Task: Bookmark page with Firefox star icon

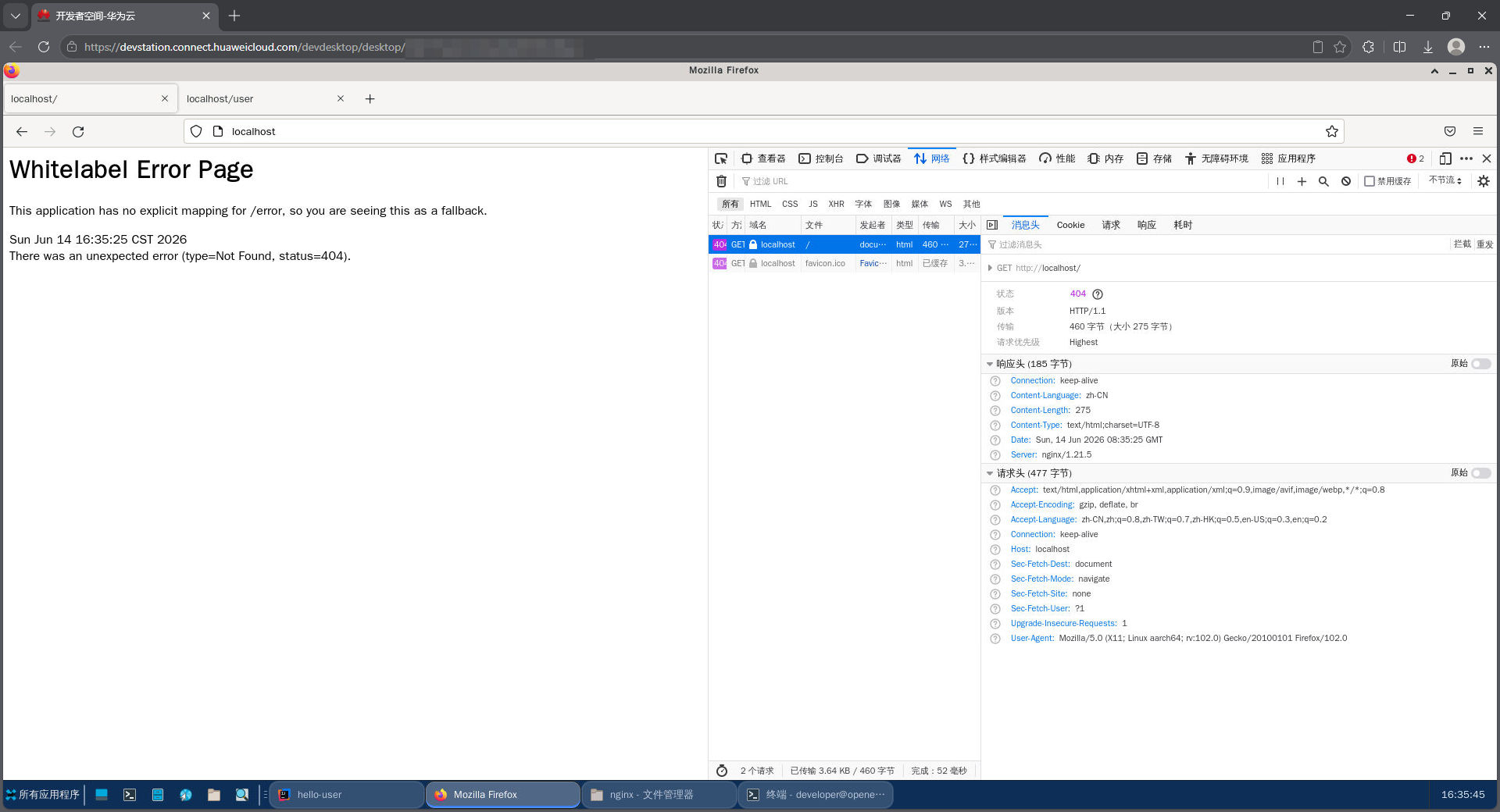Action: point(1331,131)
